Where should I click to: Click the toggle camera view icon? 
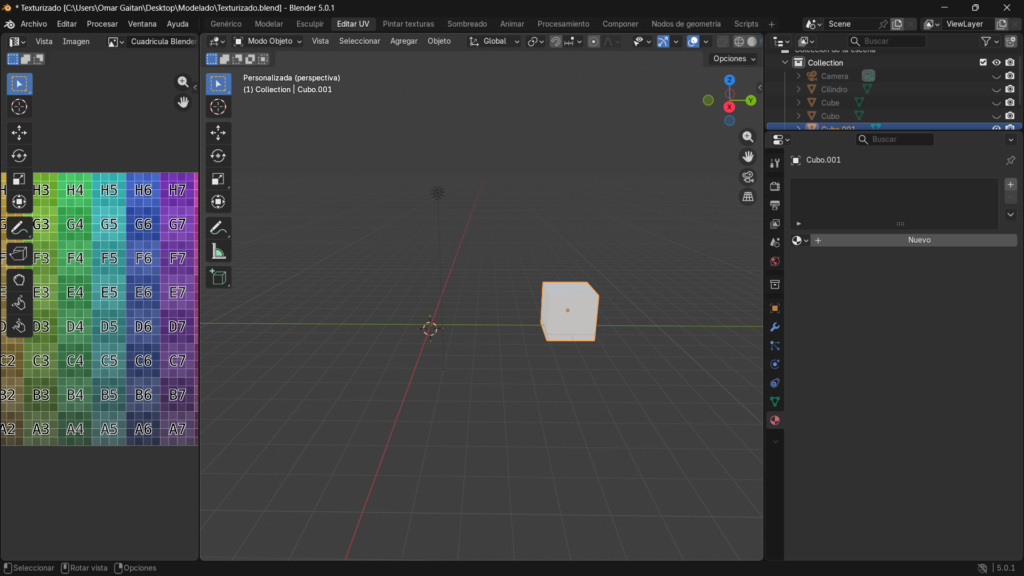point(748,177)
